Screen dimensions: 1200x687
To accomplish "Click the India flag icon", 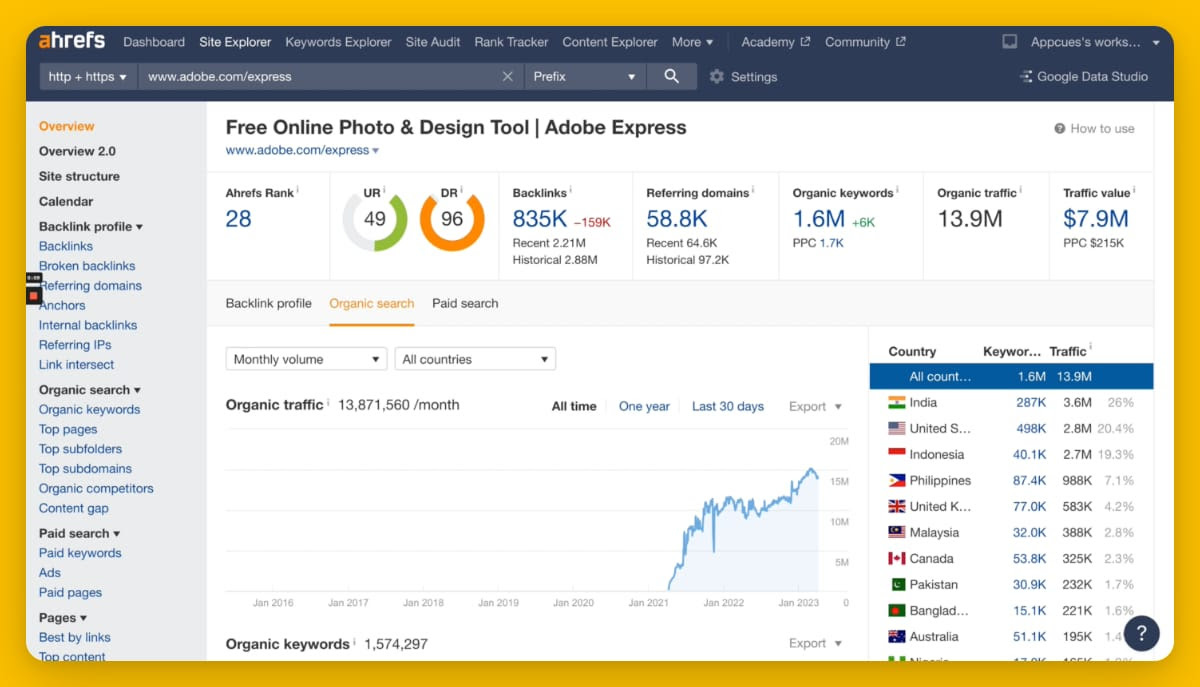I will pyautogui.click(x=896, y=402).
